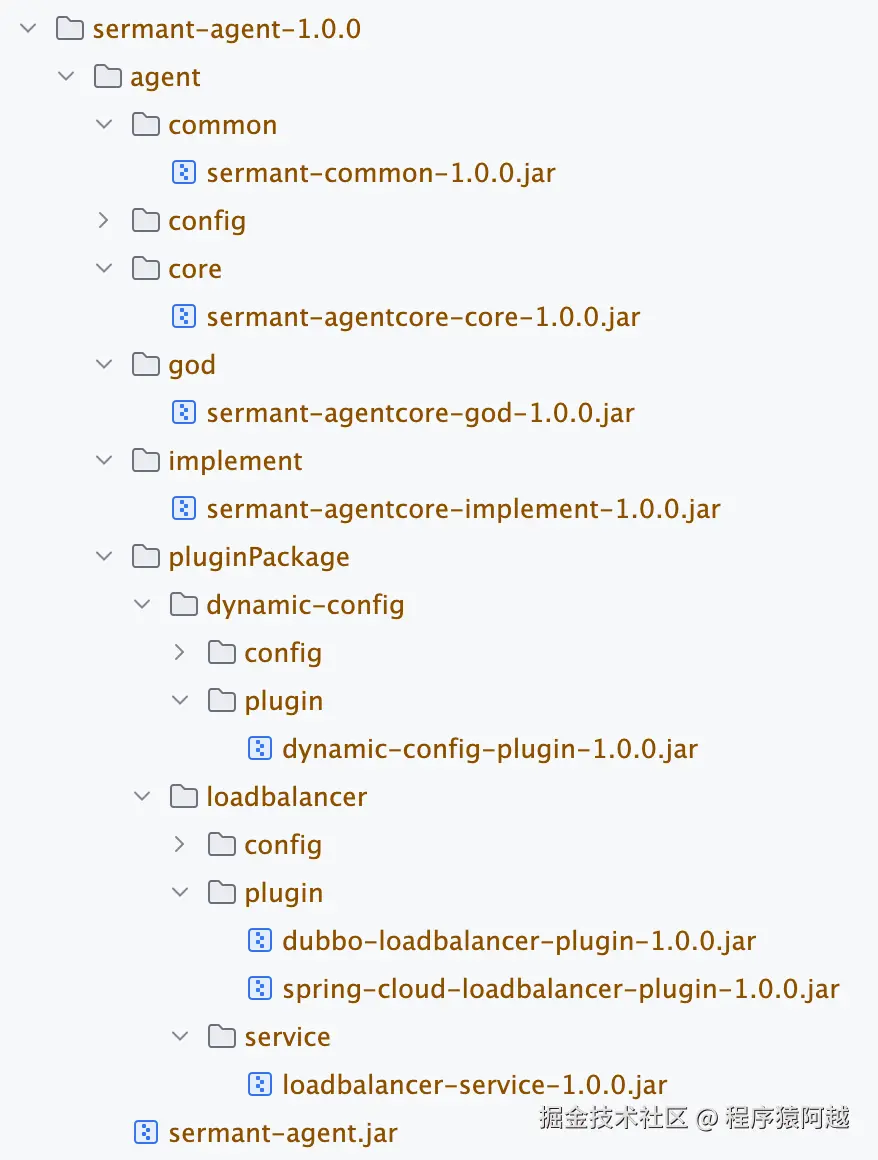
Task: Select the sermant-agent.jar file name
Action: pos(283,1133)
